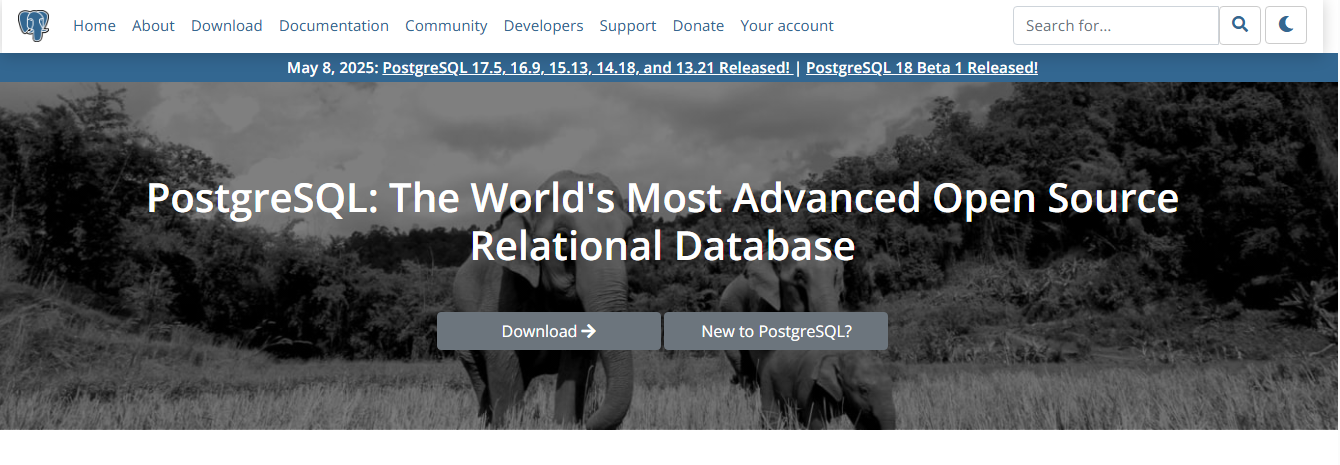Open the Documentation menu item

tap(334, 26)
